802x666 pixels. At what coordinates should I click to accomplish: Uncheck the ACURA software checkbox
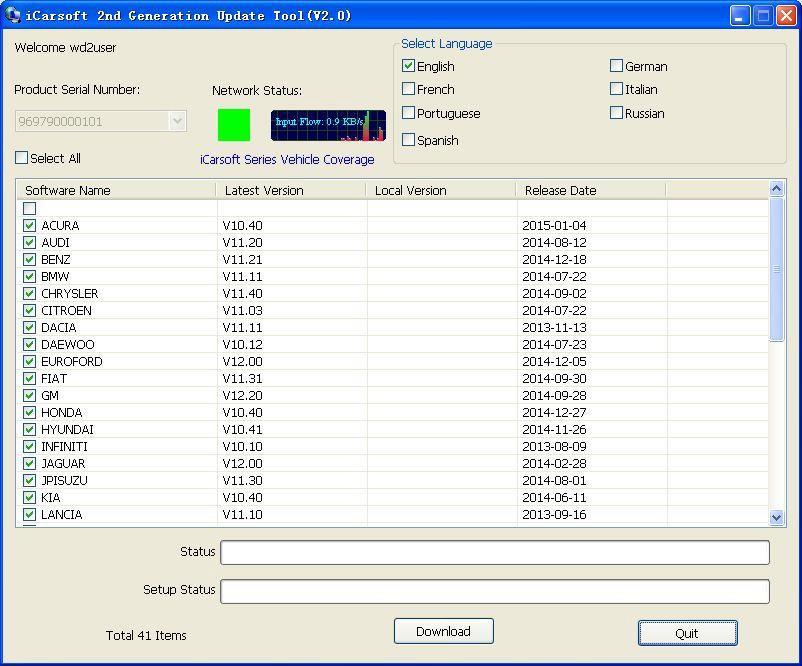pyautogui.click(x=29, y=226)
